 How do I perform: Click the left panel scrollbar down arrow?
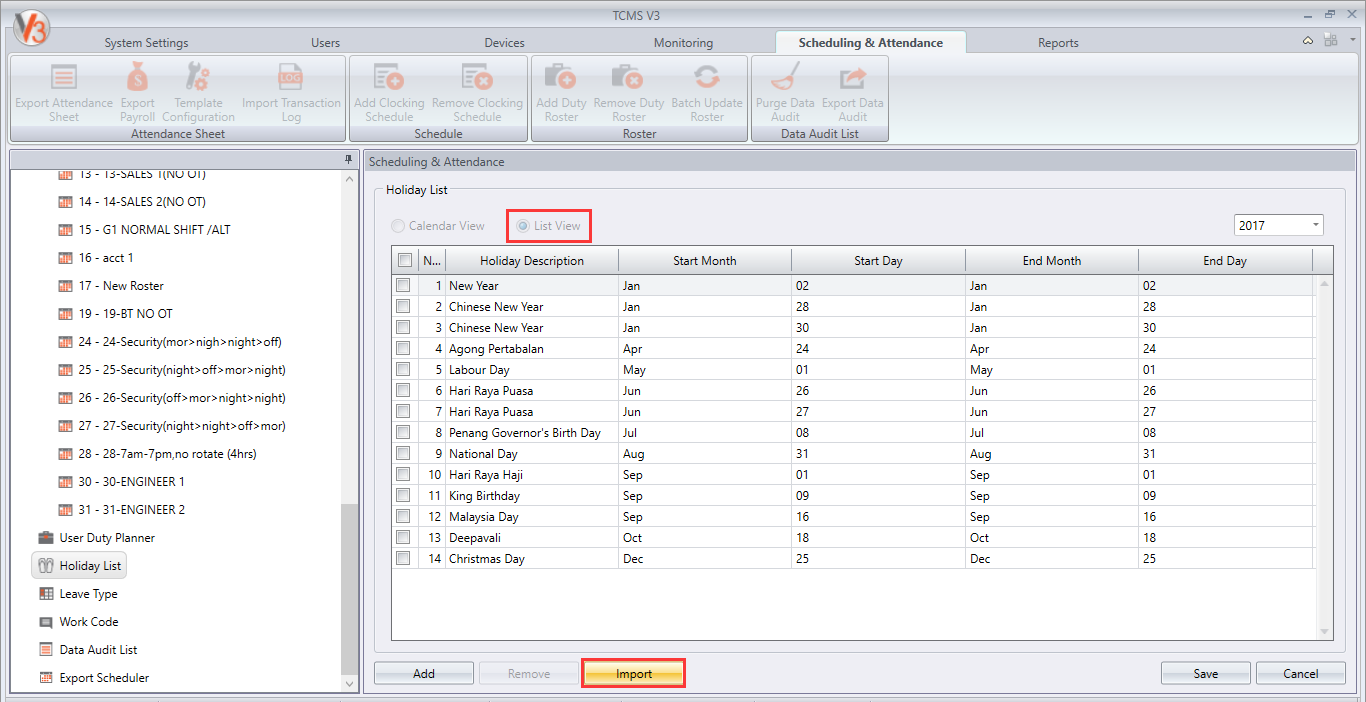(349, 684)
